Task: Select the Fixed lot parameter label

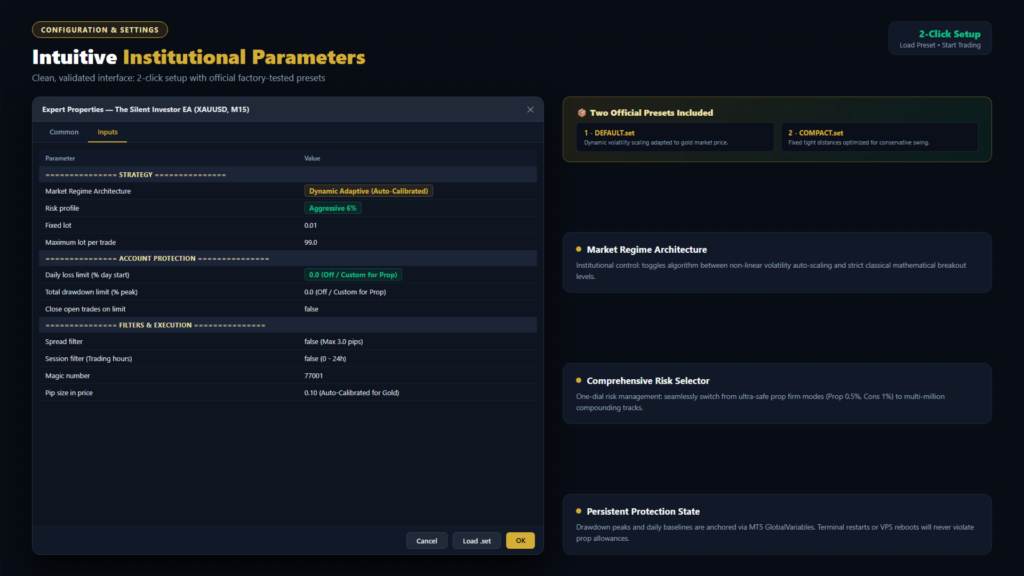Action: tap(58, 225)
